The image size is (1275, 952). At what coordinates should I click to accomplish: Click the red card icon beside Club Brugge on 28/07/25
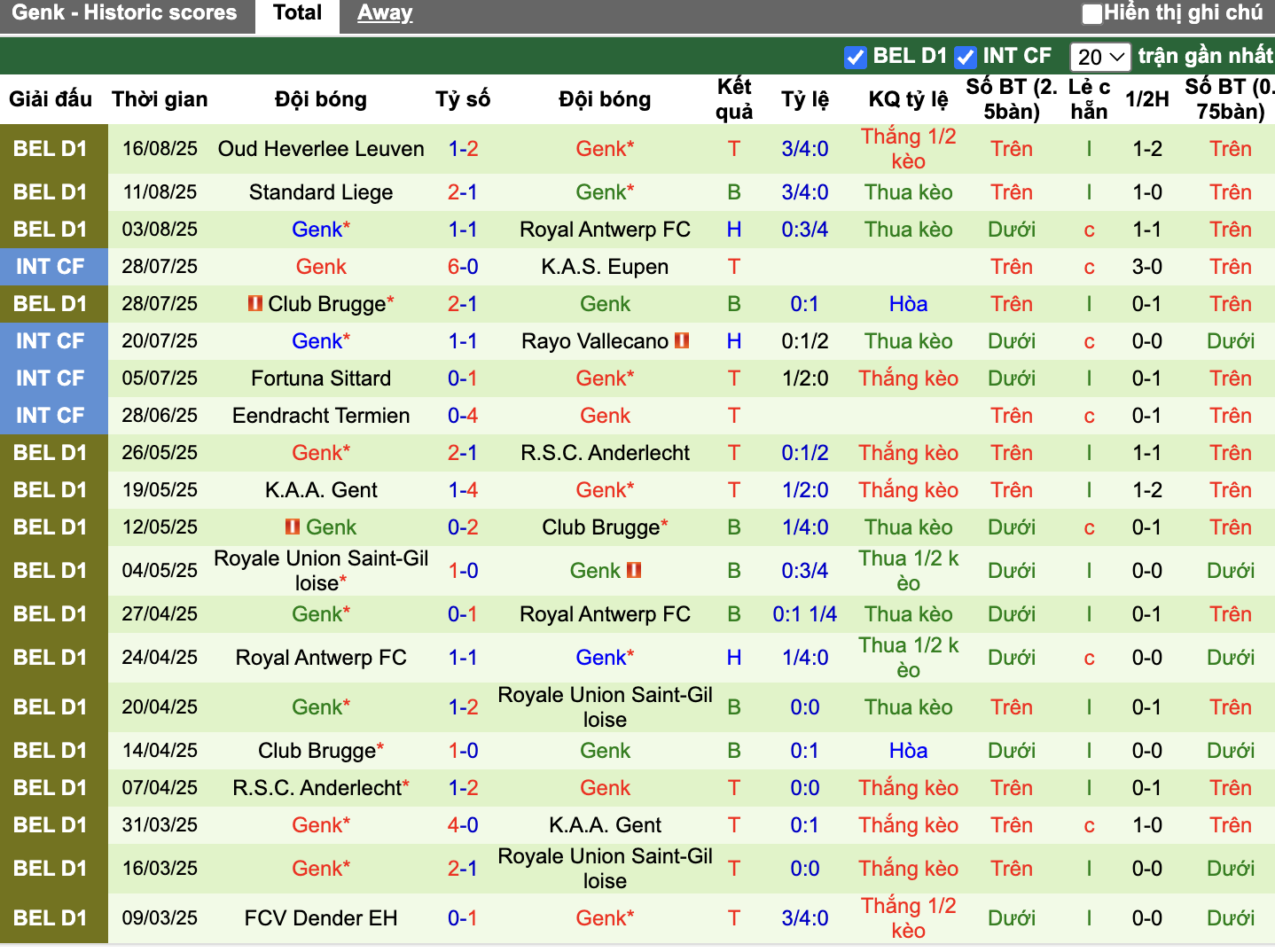pyautogui.click(x=255, y=304)
